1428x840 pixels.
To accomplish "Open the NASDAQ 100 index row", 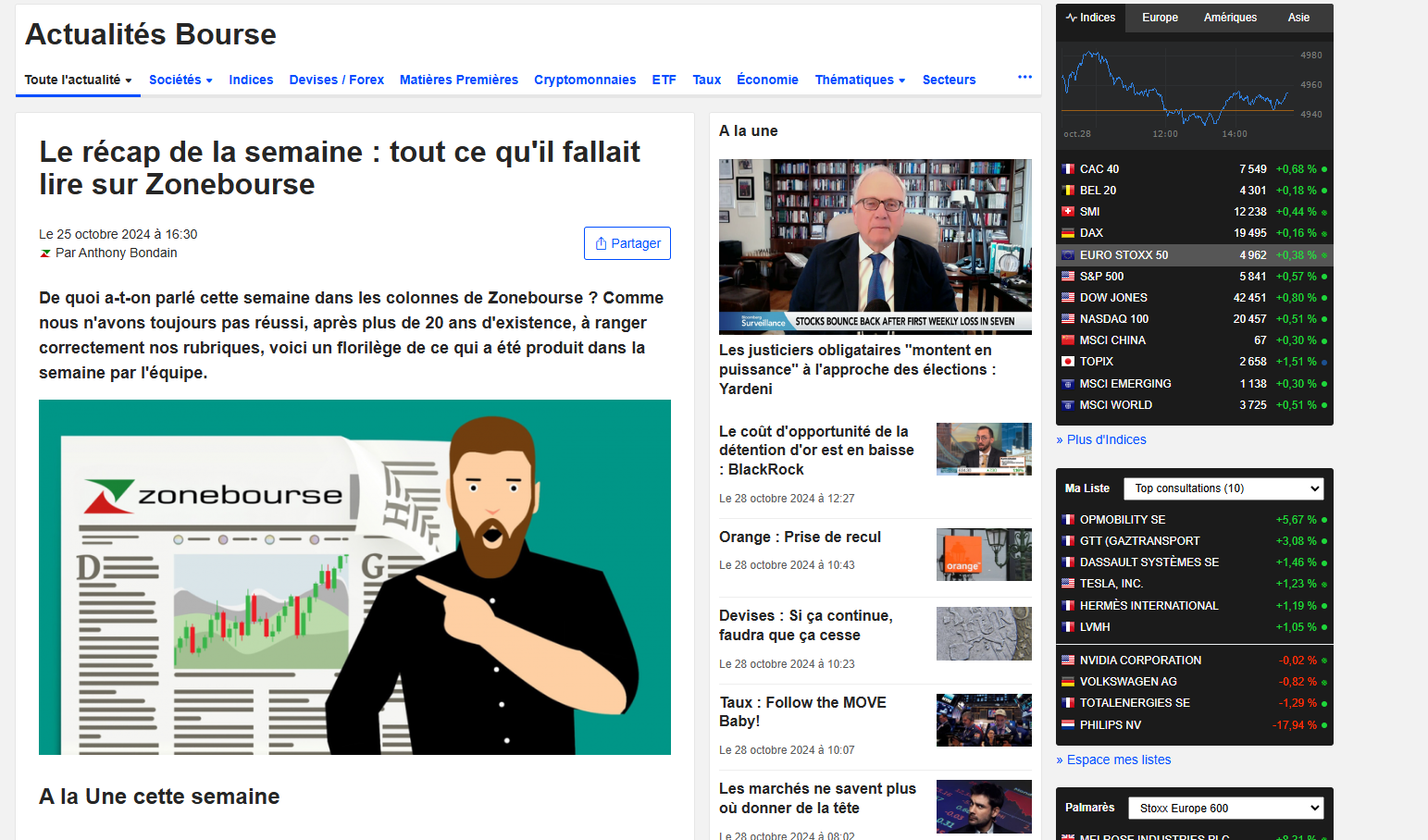I will pyautogui.click(x=1195, y=319).
